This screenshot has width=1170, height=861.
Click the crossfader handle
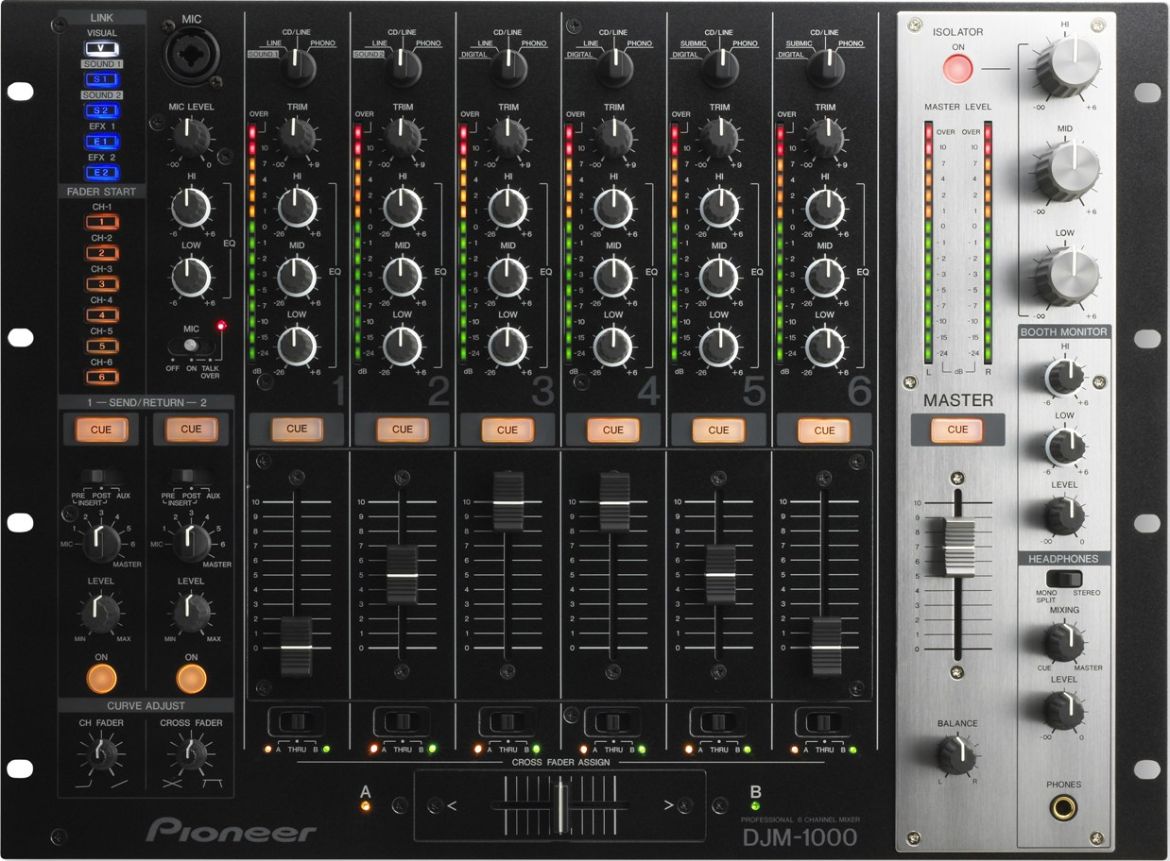(x=561, y=806)
